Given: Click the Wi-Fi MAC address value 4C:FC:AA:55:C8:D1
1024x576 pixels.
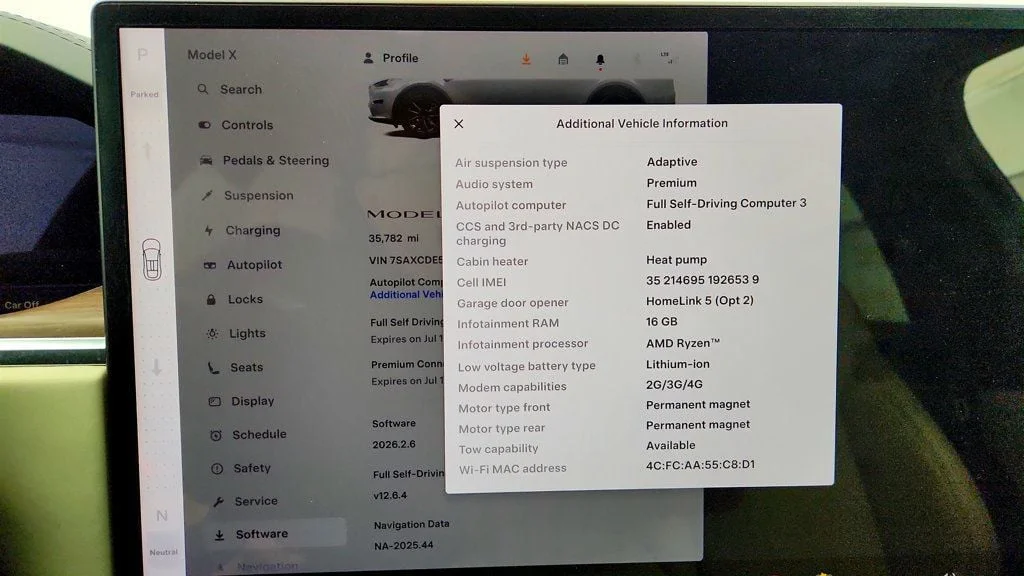Looking at the screenshot, I should pyautogui.click(x=700, y=464).
